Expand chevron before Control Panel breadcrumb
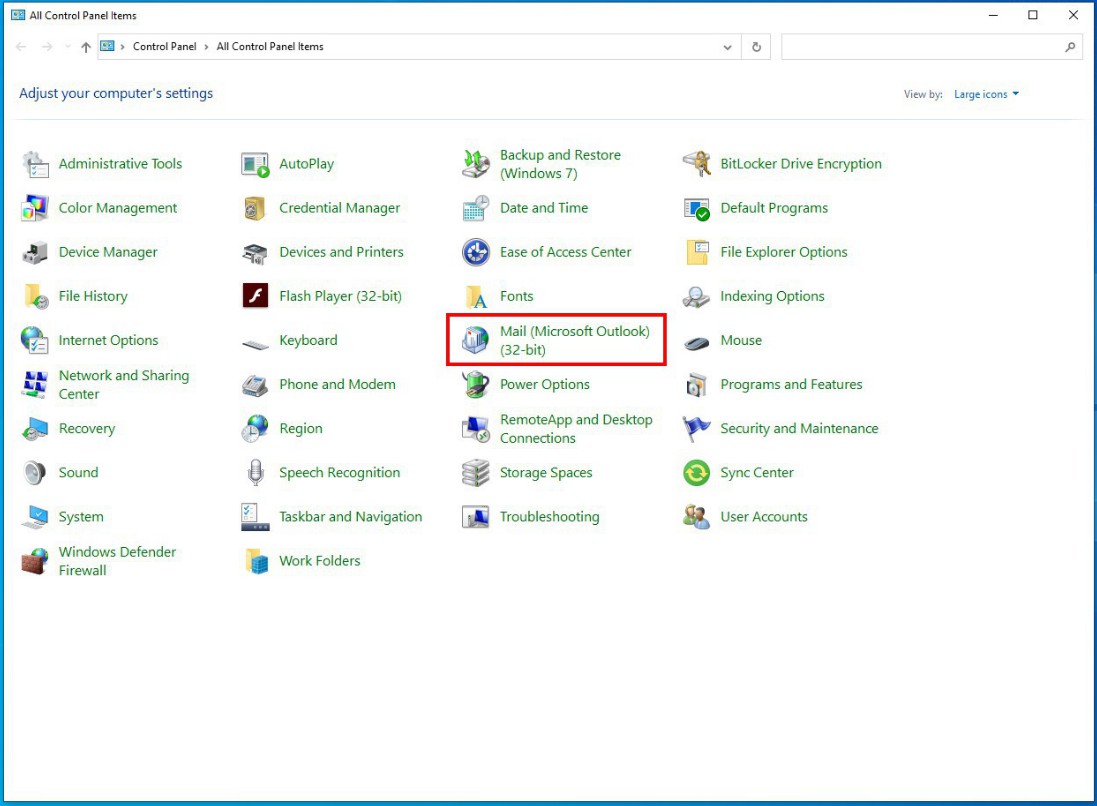Viewport: 1097px width, 806px height. coord(122,47)
